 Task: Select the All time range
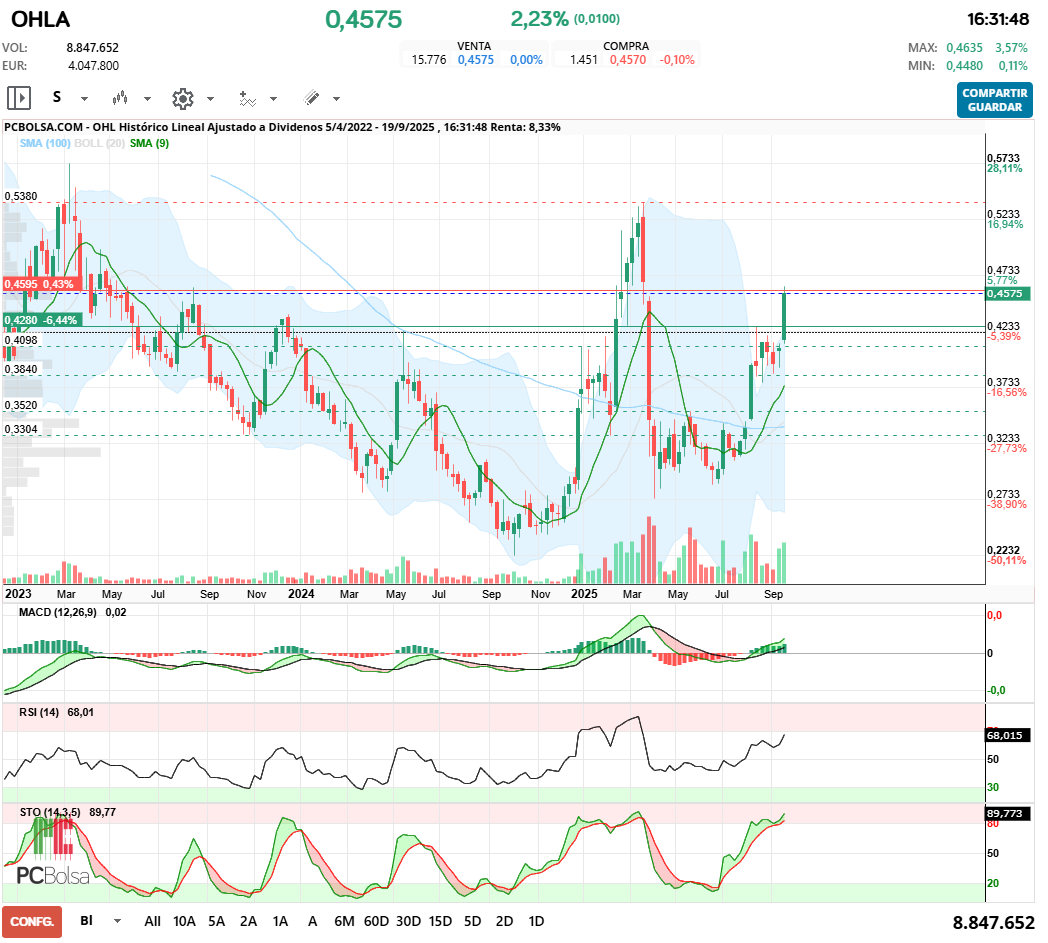[x=152, y=921]
